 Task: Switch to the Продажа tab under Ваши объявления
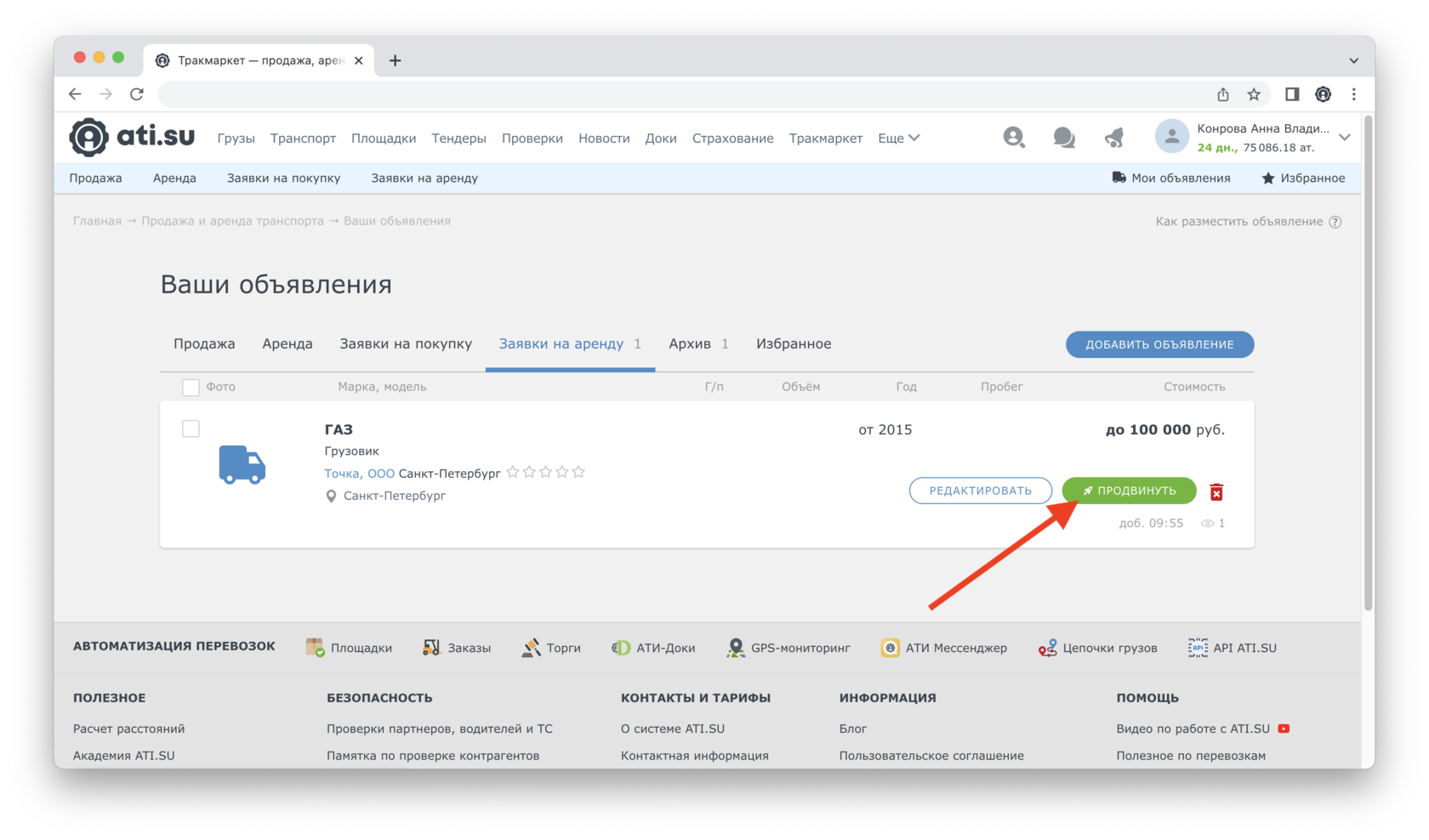[204, 343]
